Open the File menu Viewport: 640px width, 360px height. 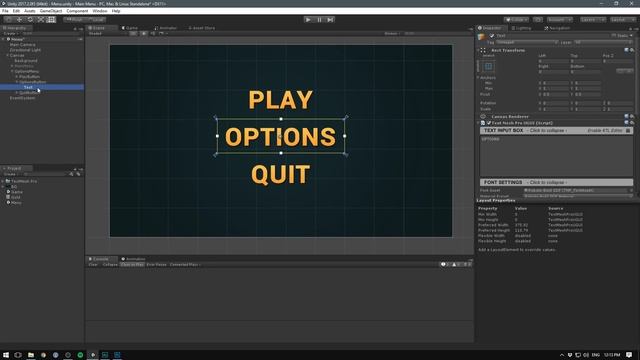[x=5, y=11]
